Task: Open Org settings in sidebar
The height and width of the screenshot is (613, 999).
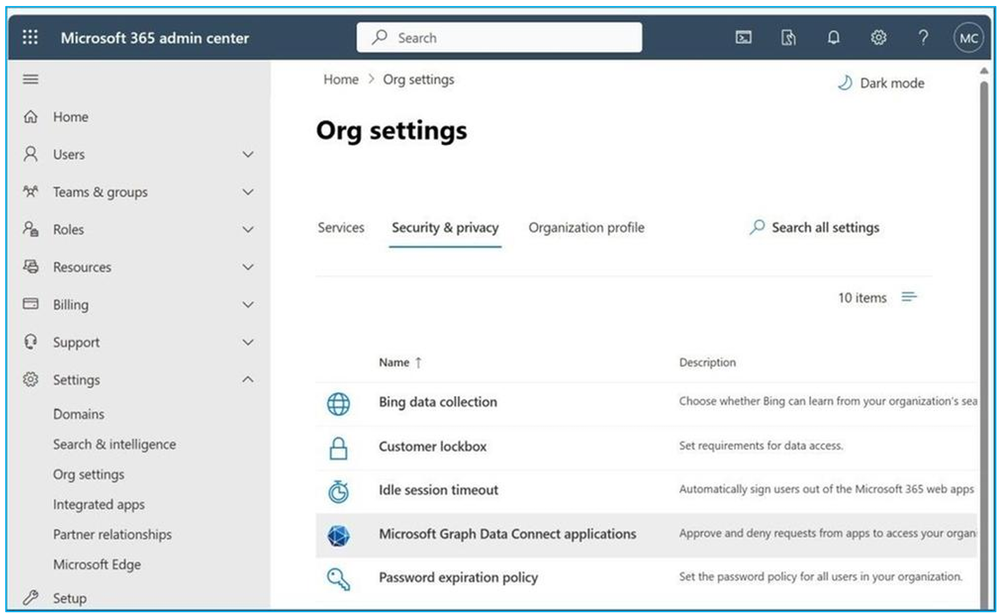Action: coord(89,474)
